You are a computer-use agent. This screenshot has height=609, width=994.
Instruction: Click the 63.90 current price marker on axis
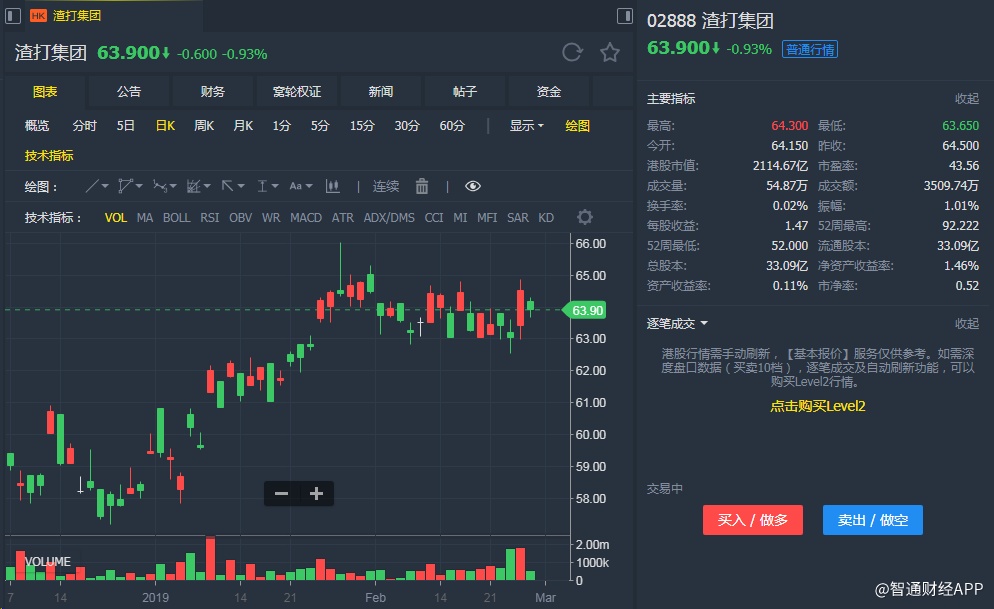pos(587,310)
